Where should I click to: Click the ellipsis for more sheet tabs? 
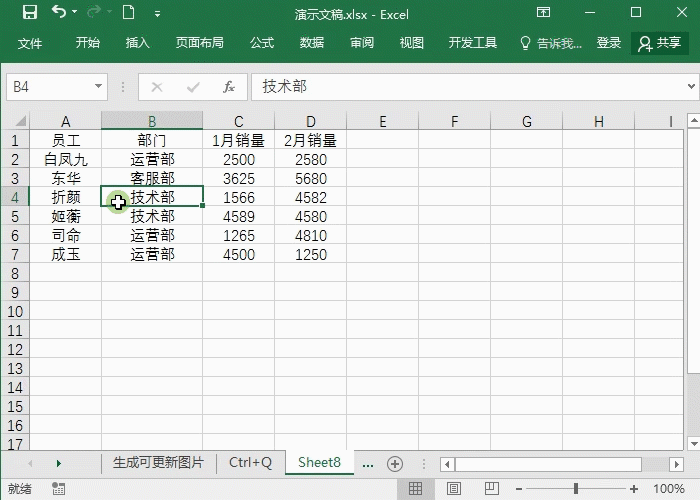tap(368, 465)
